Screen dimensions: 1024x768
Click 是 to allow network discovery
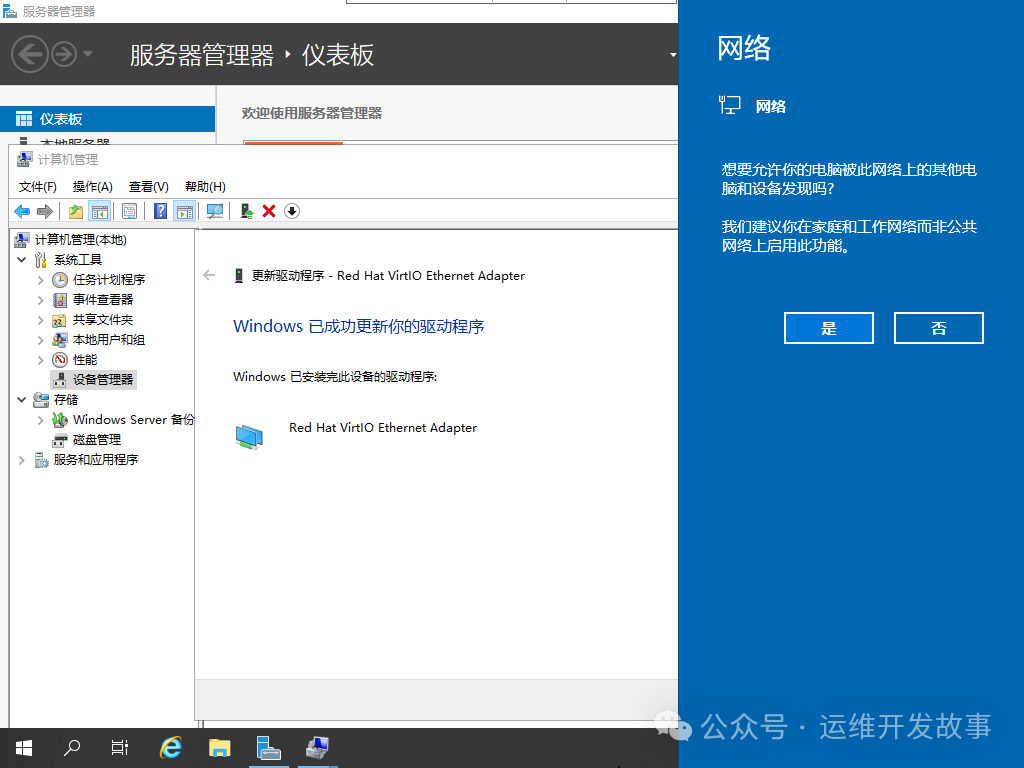pos(828,327)
